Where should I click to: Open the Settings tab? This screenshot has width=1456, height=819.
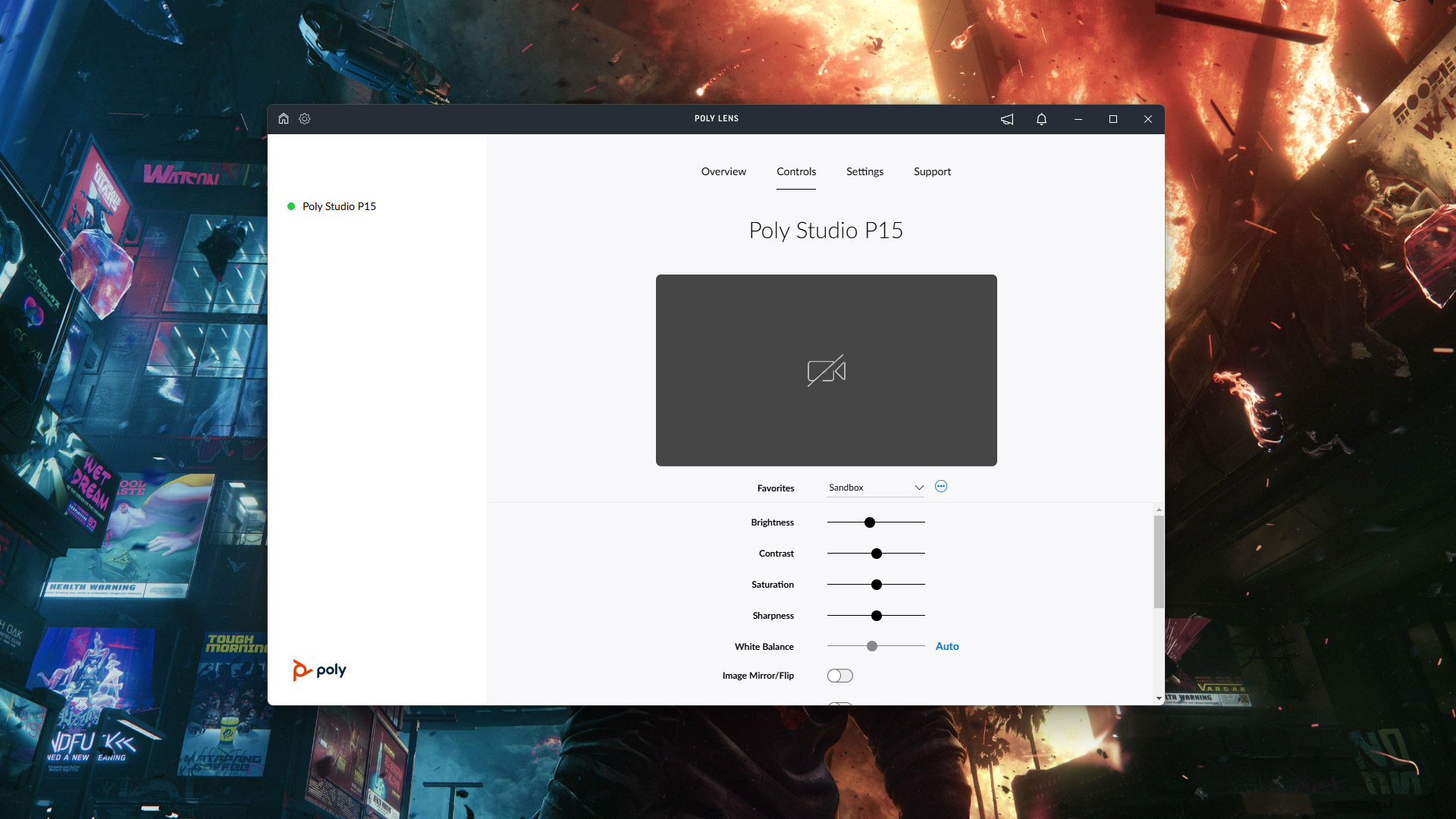864,171
